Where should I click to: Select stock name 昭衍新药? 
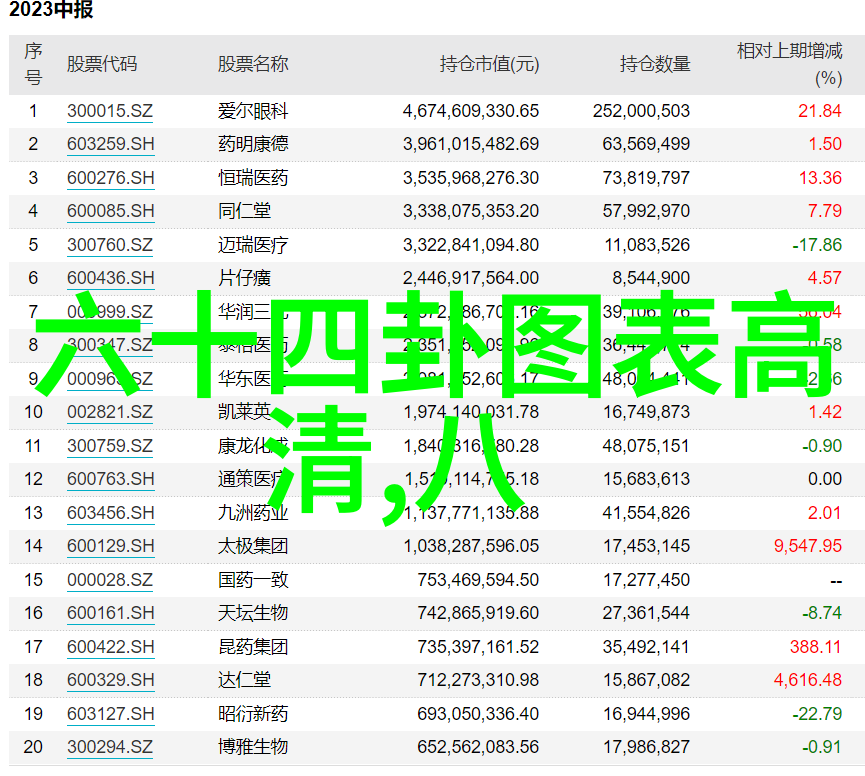(253, 714)
